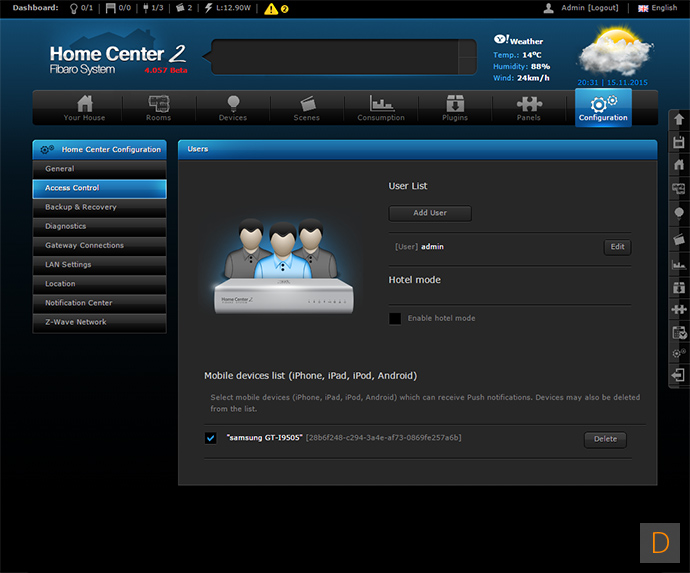Image resolution: width=690 pixels, height=573 pixels.
Task: Click the calendar check icon in side toolbar
Action: click(x=679, y=333)
